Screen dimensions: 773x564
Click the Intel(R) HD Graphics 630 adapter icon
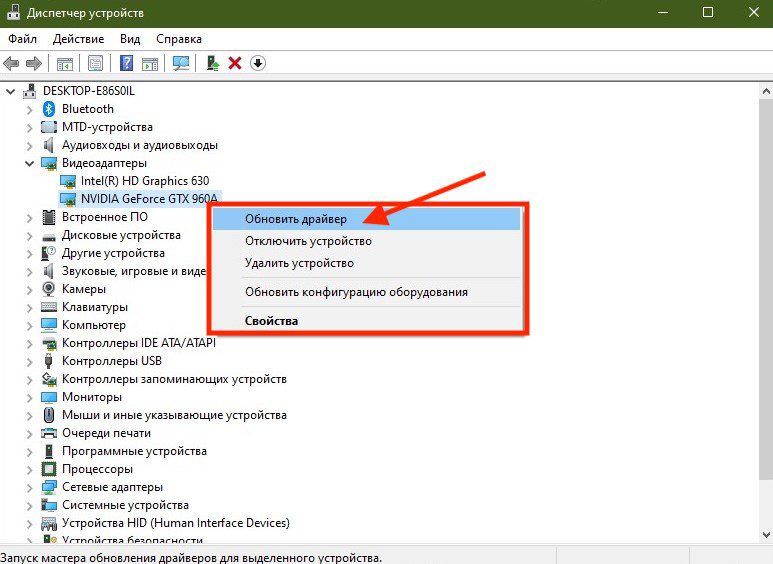click(x=68, y=181)
